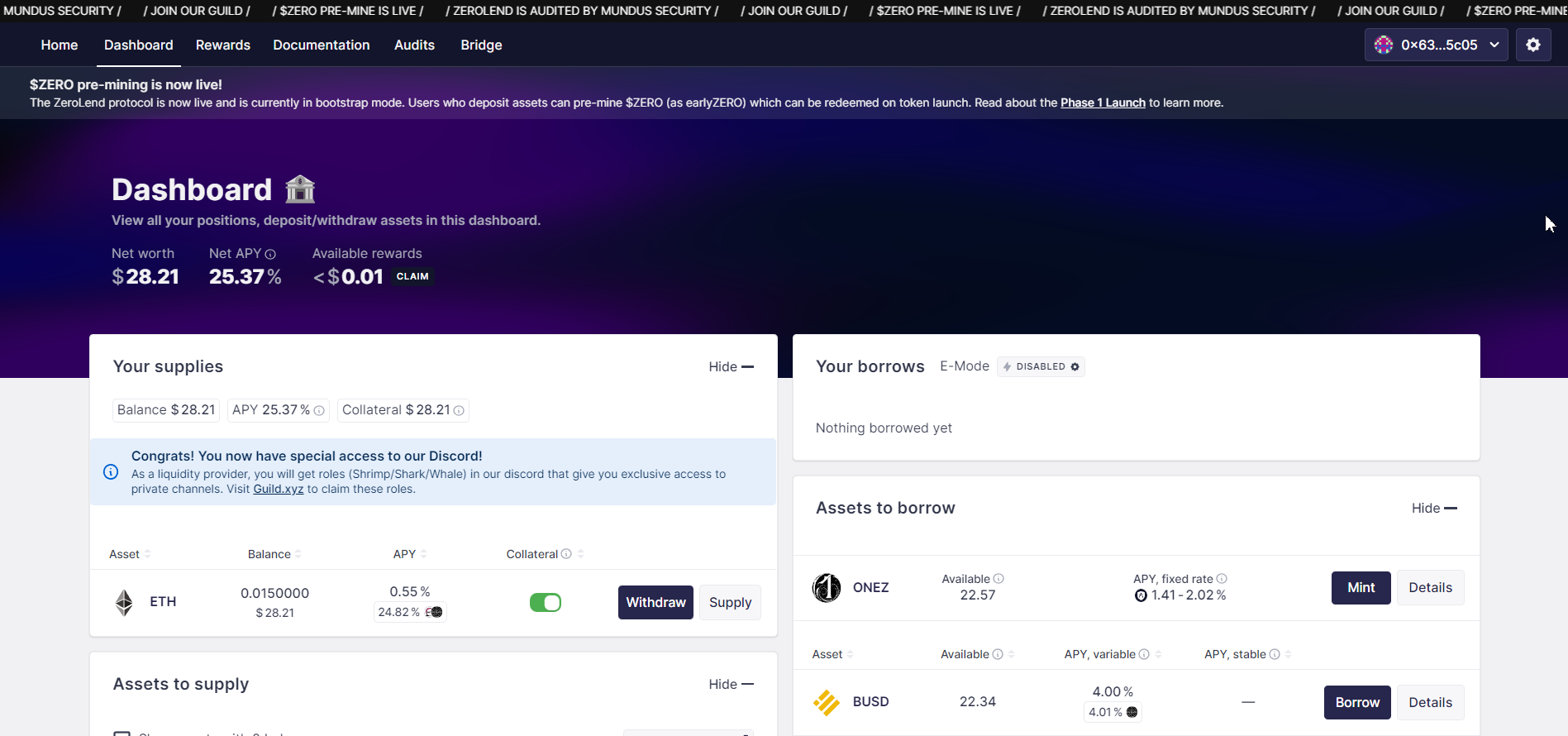Screen dimensions: 1568x736
Task: Open the Documentation tab
Action: click(322, 45)
